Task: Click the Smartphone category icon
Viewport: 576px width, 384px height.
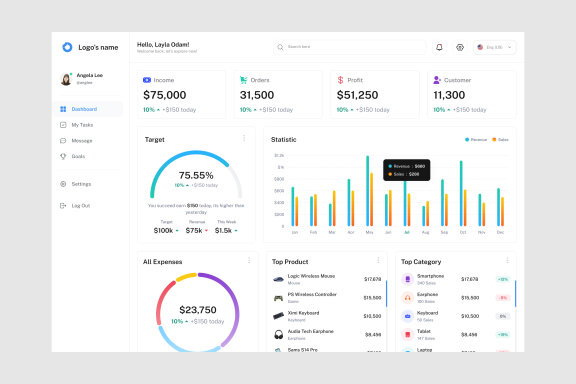Action: tap(407, 279)
